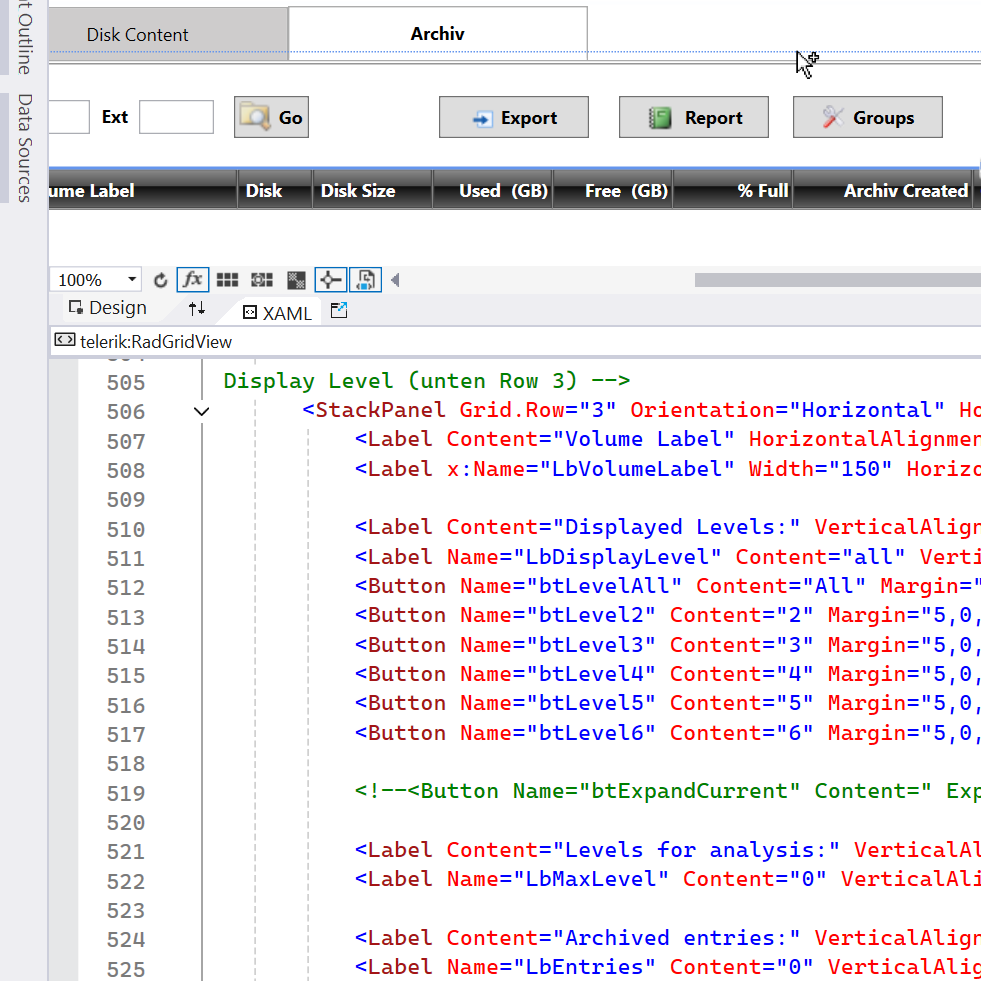Toggle snap to gridlines icon

click(x=262, y=280)
